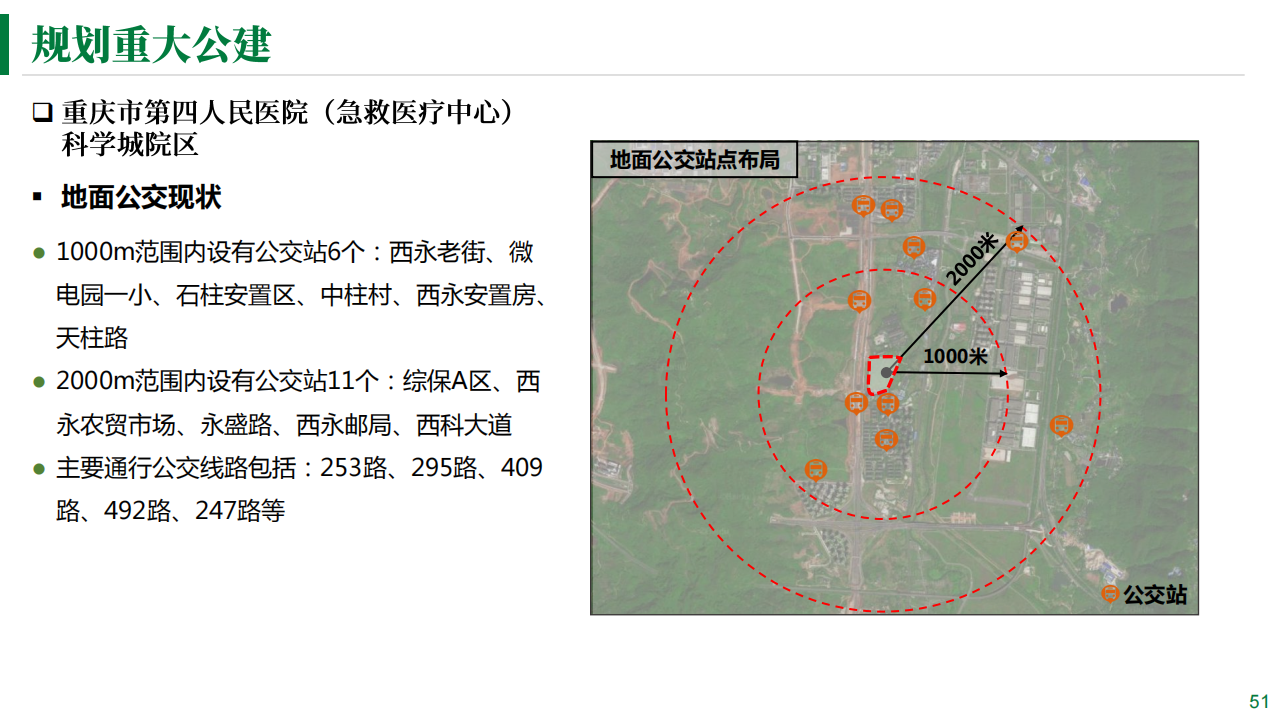The height and width of the screenshot is (720, 1280).
Task: Select the station name 综保A区
Action: [448, 381]
